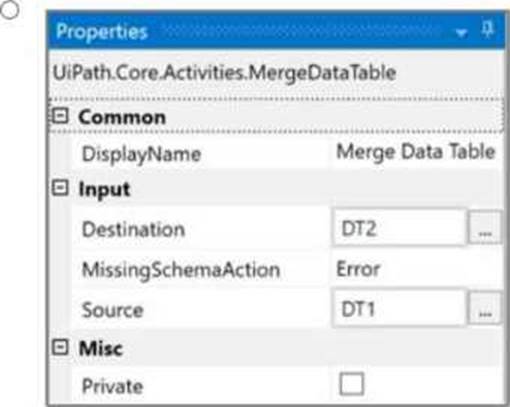This screenshot has width=510, height=407.
Task: Edit the DisplayName value Merge Data Table
Action: coord(416,152)
